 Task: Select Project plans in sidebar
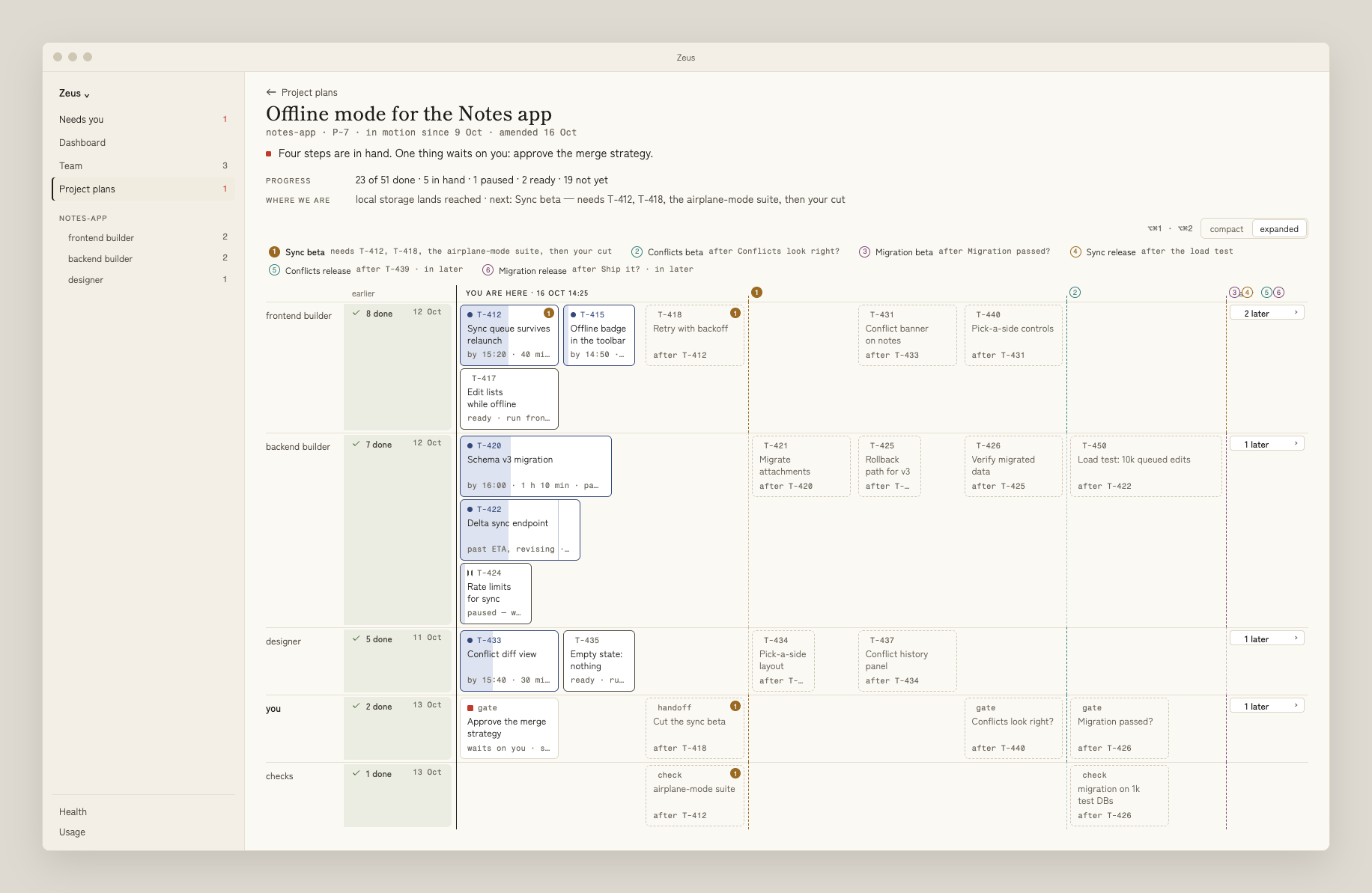pyautogui.click(x=143, y=189)
